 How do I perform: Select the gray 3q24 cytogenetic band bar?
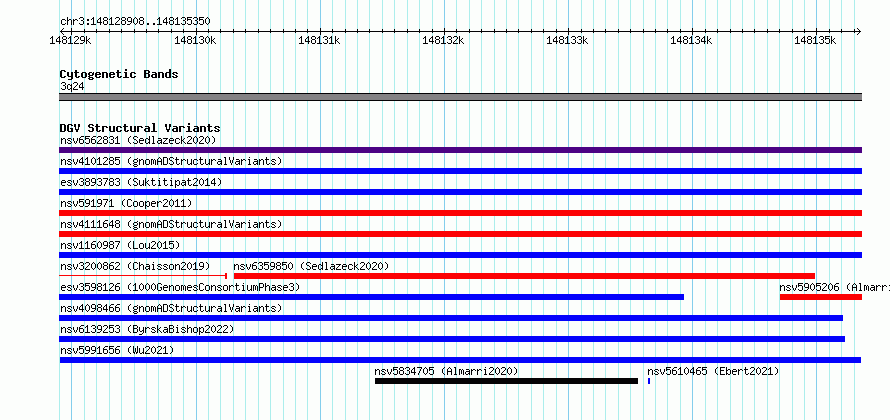460,97
